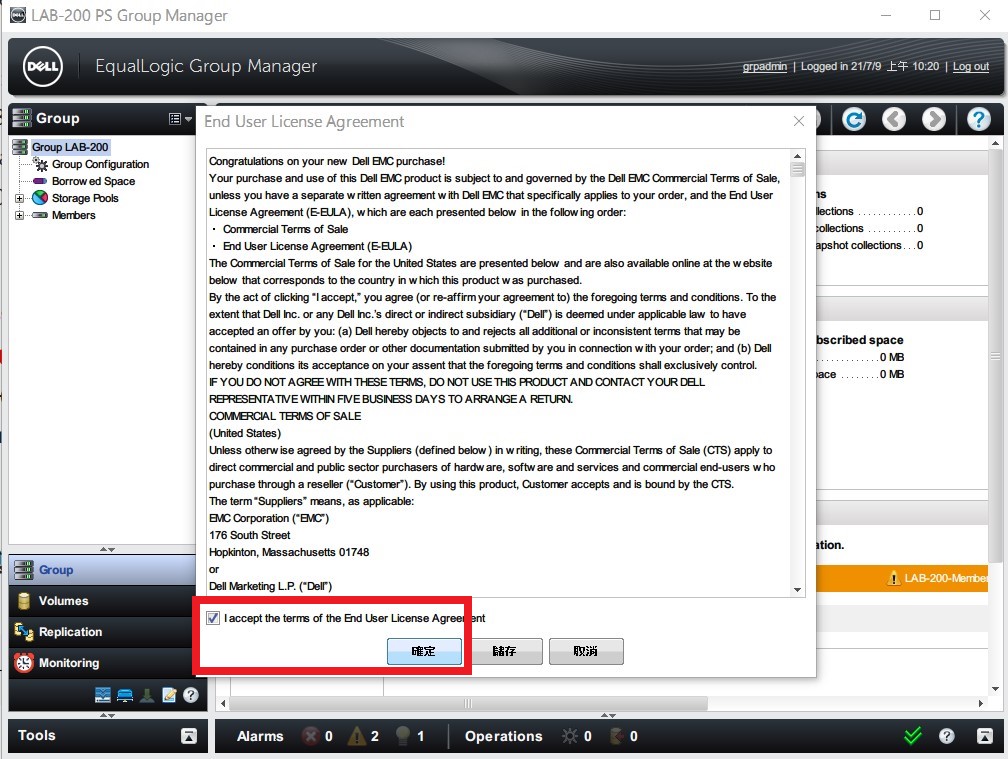Click the 儲存 (Save) button in EULA dialog
The image size is (1008, 759).
pos(505,651)
